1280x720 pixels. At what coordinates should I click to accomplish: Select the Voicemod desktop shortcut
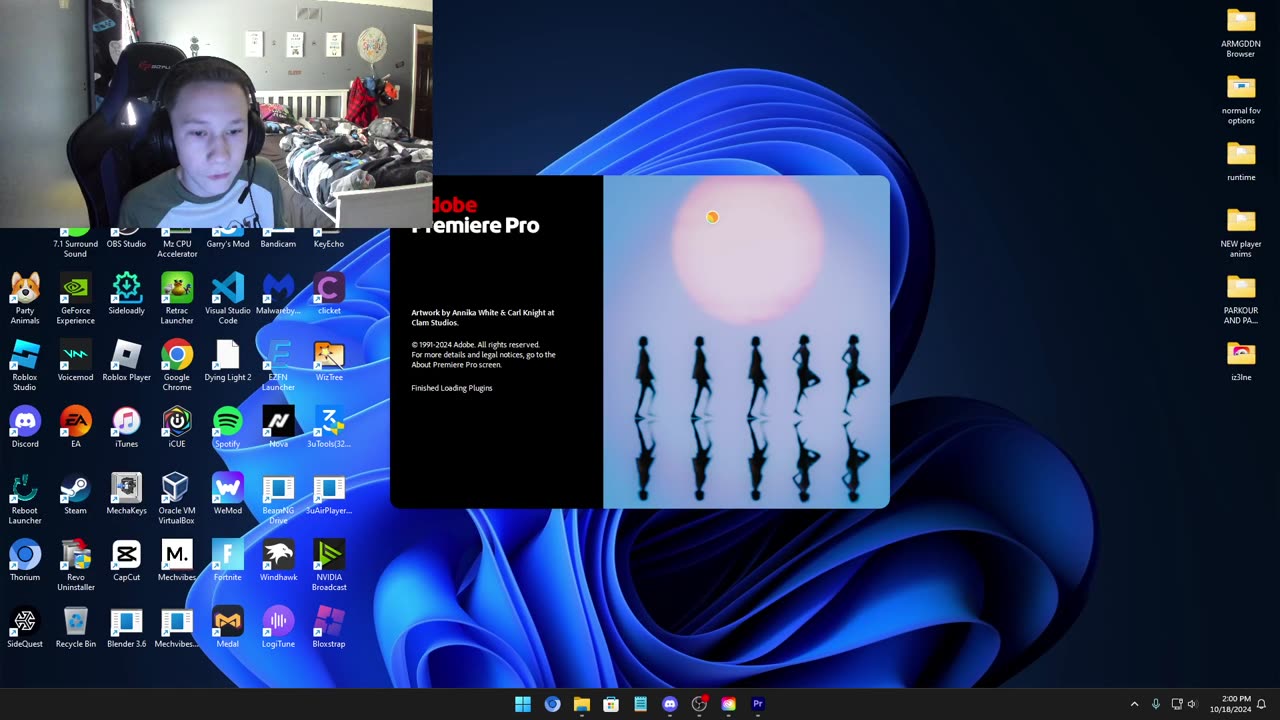75,361
